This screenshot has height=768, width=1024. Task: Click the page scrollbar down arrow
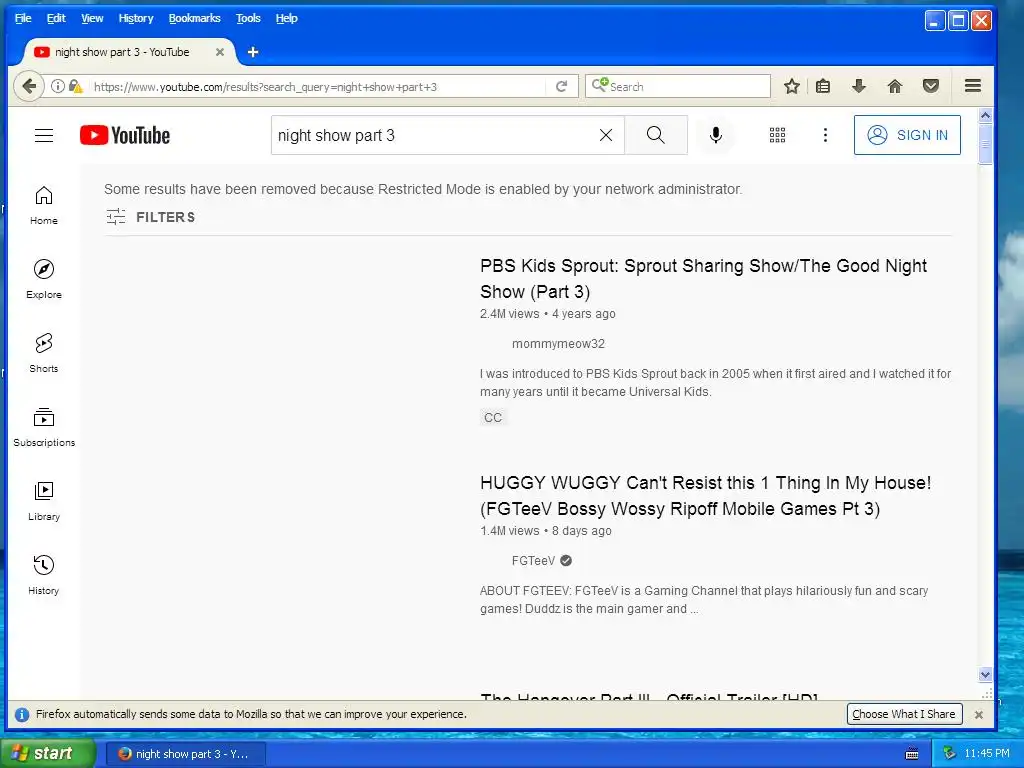point(985,675)
